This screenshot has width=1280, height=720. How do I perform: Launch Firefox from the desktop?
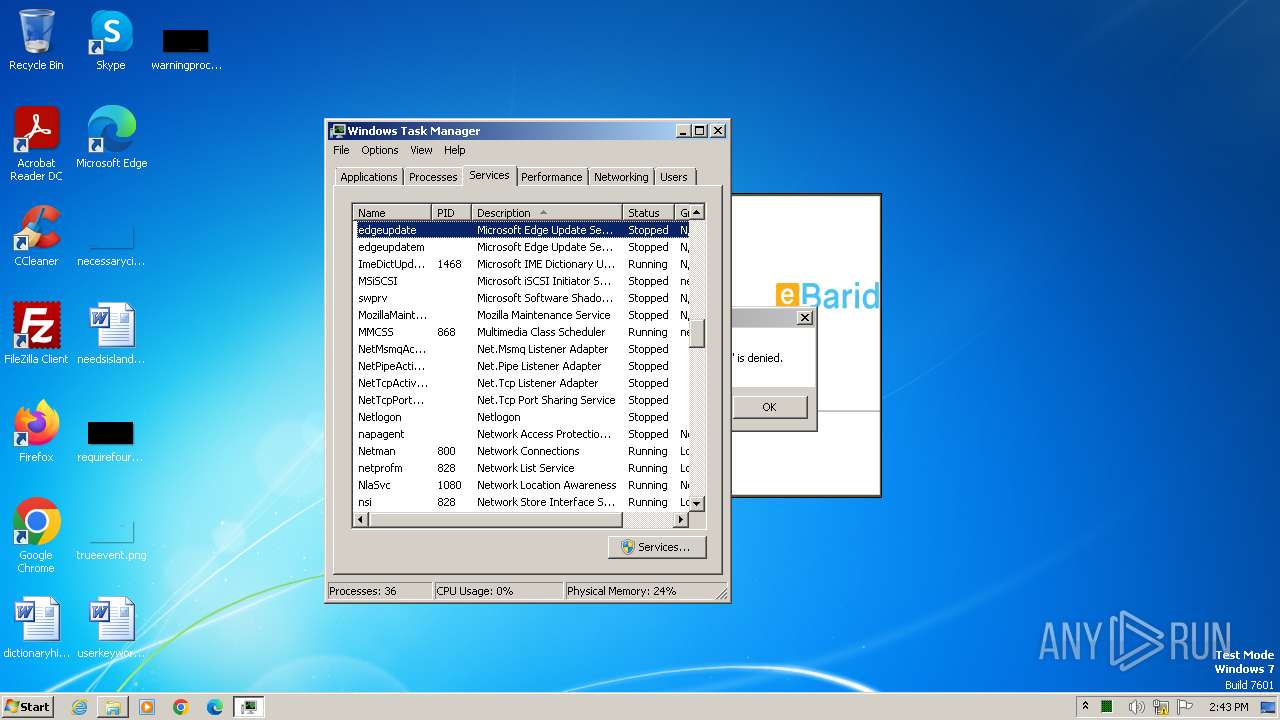coord(36,431)
